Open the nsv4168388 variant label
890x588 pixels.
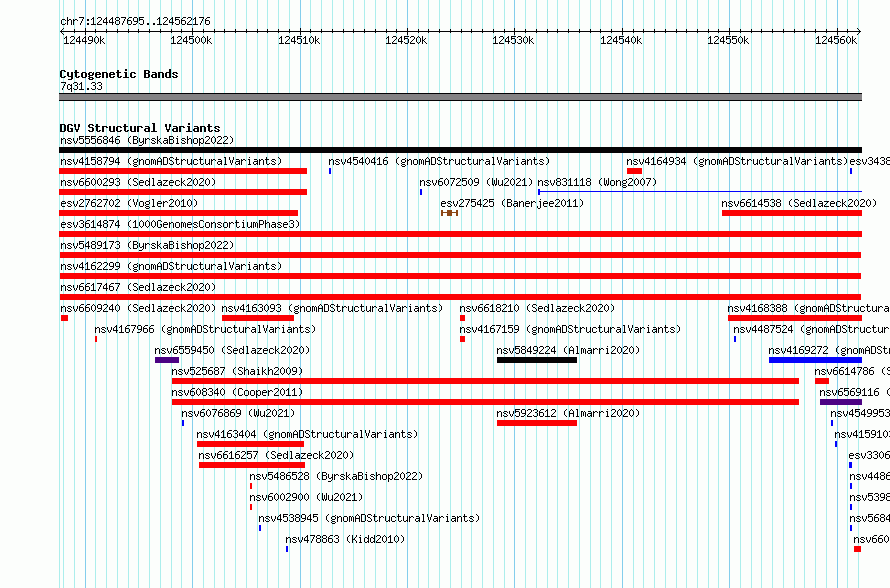pyautogui.click(x=808, y=308)
